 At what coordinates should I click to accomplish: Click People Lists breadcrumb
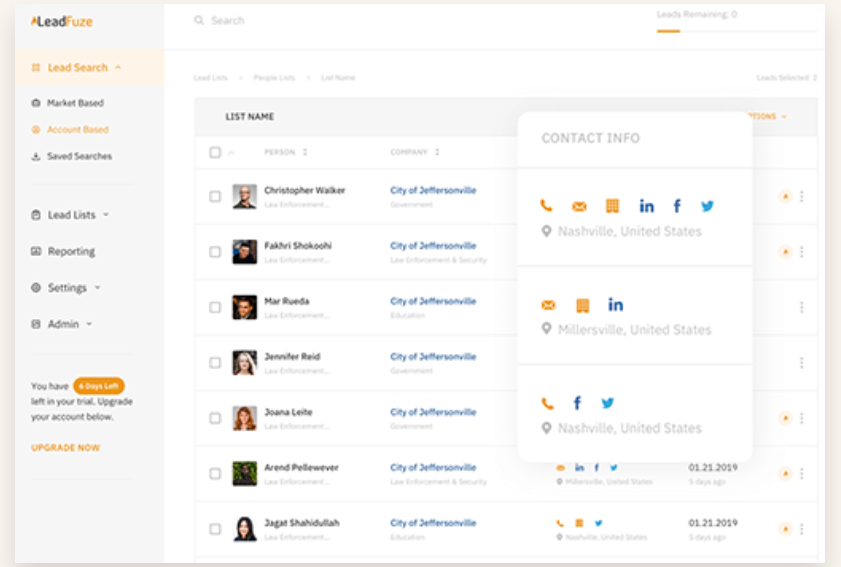tap(274, 78)
